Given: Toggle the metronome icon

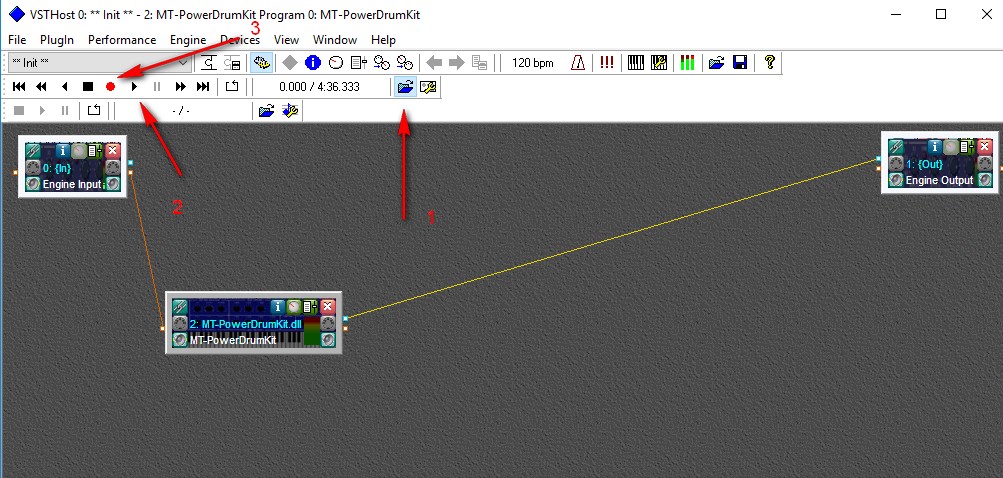Looking at the screenshot, I should coord(578,63).
